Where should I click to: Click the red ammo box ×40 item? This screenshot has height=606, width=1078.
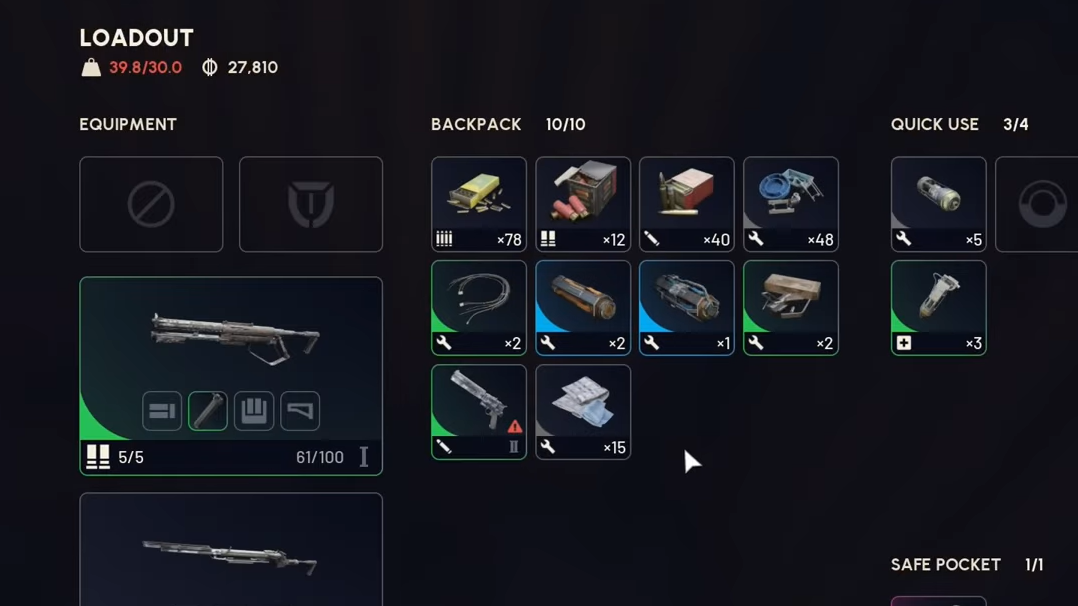click(x=687, y=204)
